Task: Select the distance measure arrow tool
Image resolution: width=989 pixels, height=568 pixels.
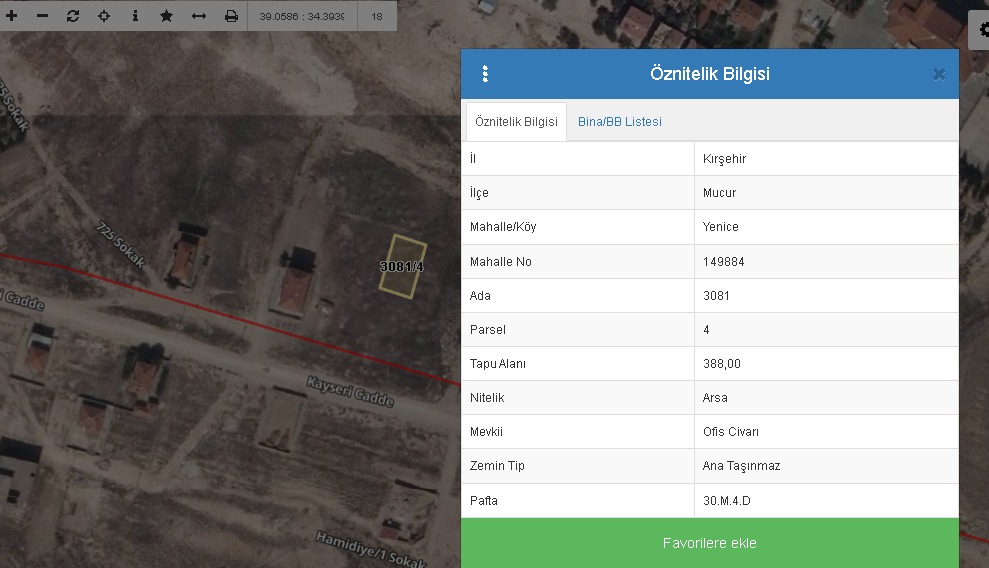Action: 198,16
